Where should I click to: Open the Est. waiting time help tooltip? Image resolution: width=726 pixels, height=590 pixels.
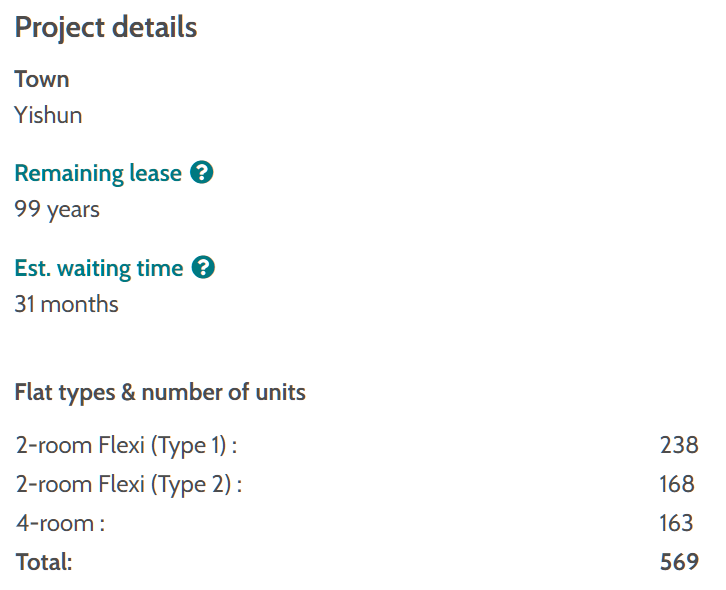tap(203, 268)
